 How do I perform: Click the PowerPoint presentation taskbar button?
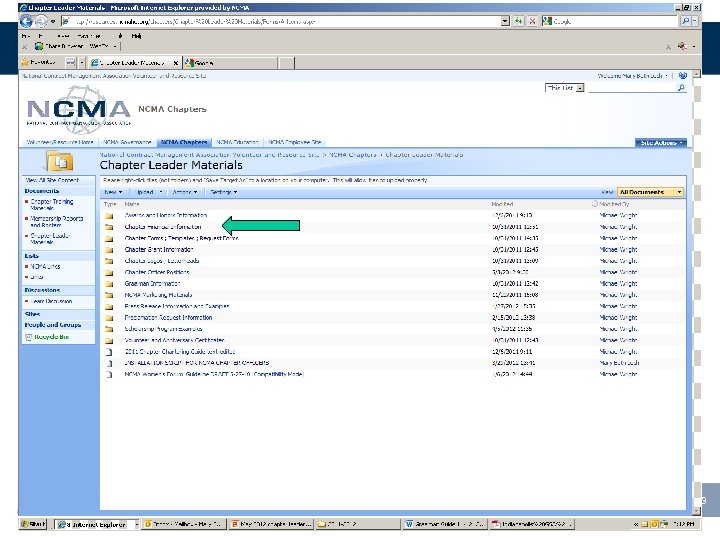click(x=271, y=524)
